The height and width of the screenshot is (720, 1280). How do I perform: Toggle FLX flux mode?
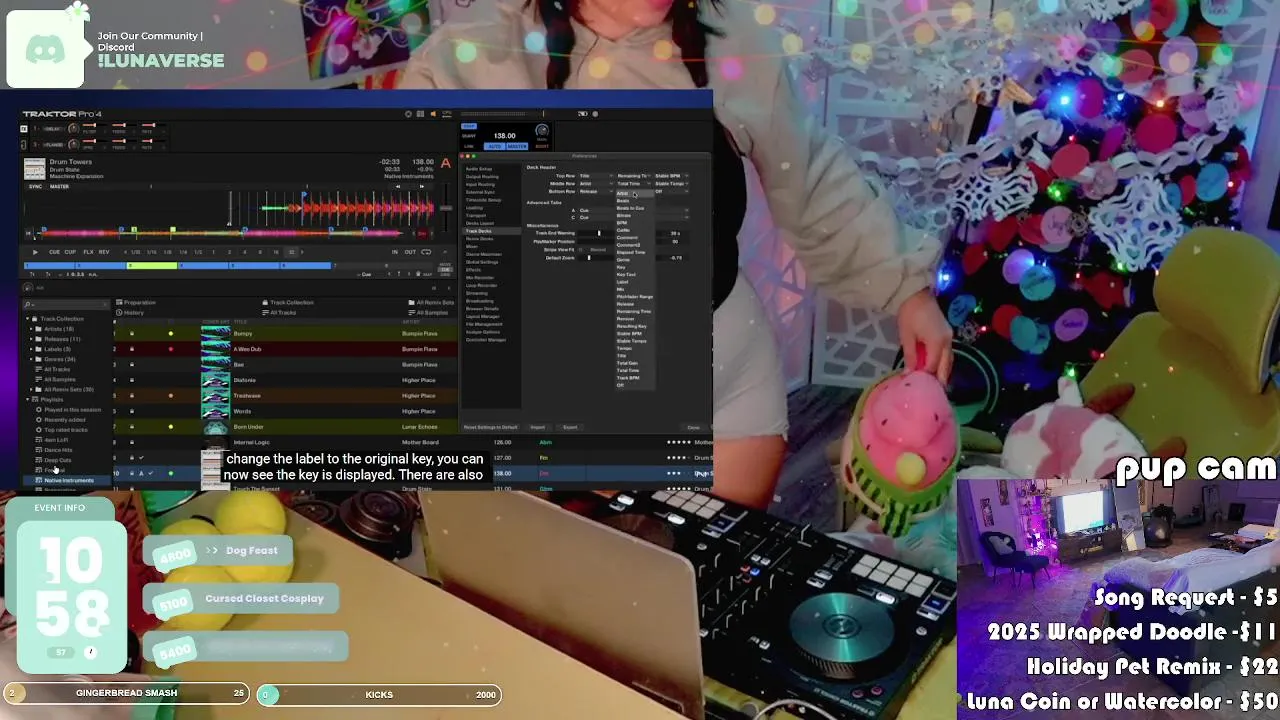(88, 252)
